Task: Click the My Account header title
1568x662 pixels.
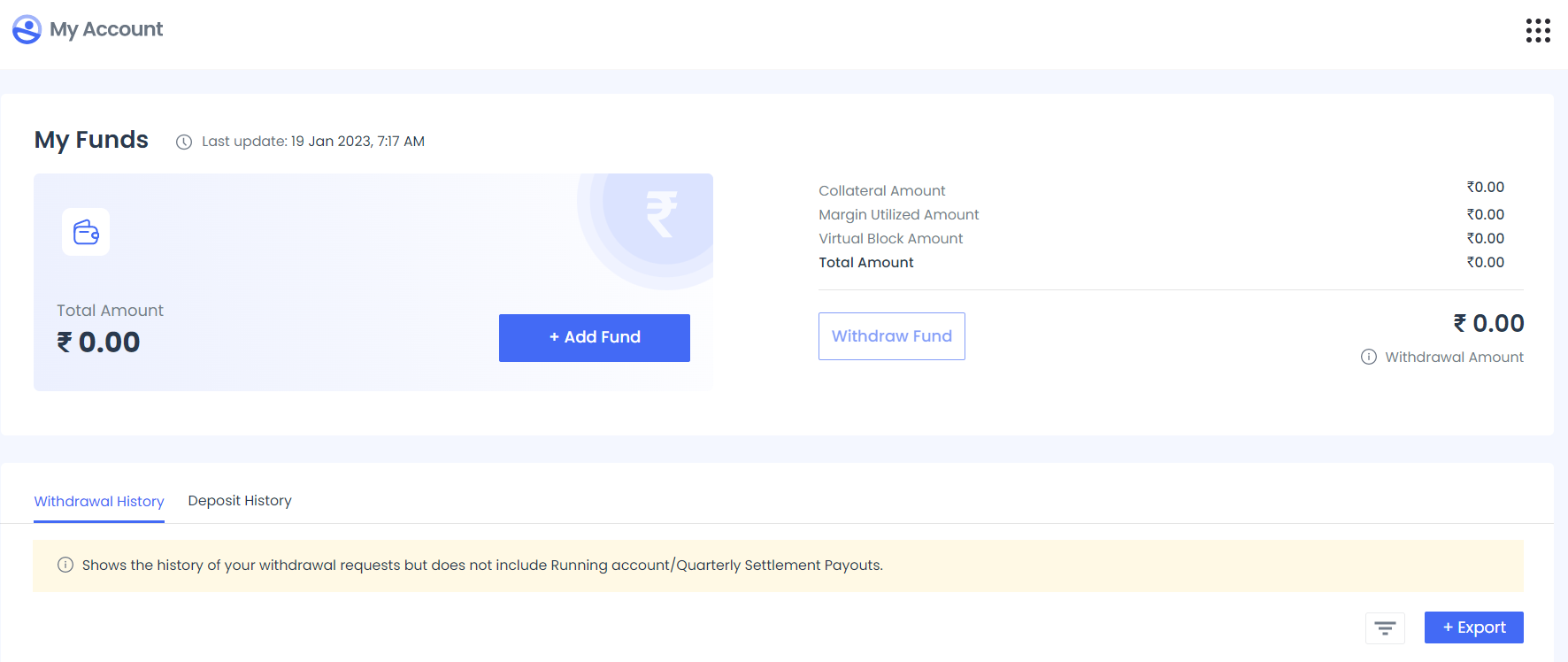Action: click(106, 29)
